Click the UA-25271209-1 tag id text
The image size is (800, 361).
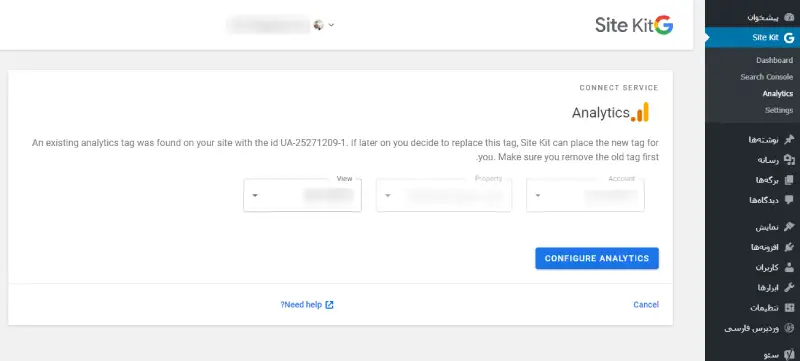[313, 143]
